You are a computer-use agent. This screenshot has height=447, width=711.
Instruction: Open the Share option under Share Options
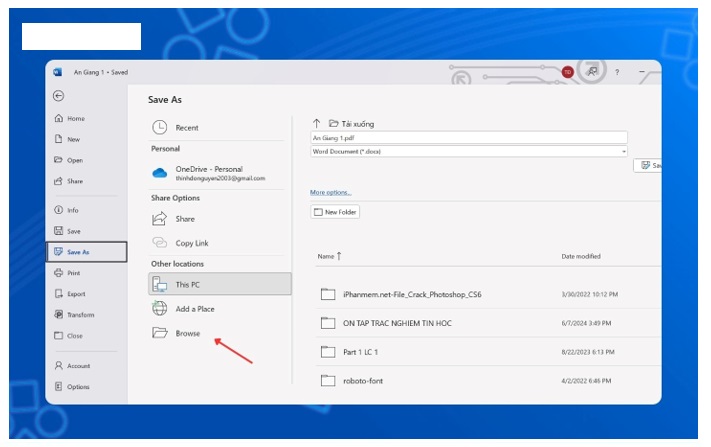[185, 218]
